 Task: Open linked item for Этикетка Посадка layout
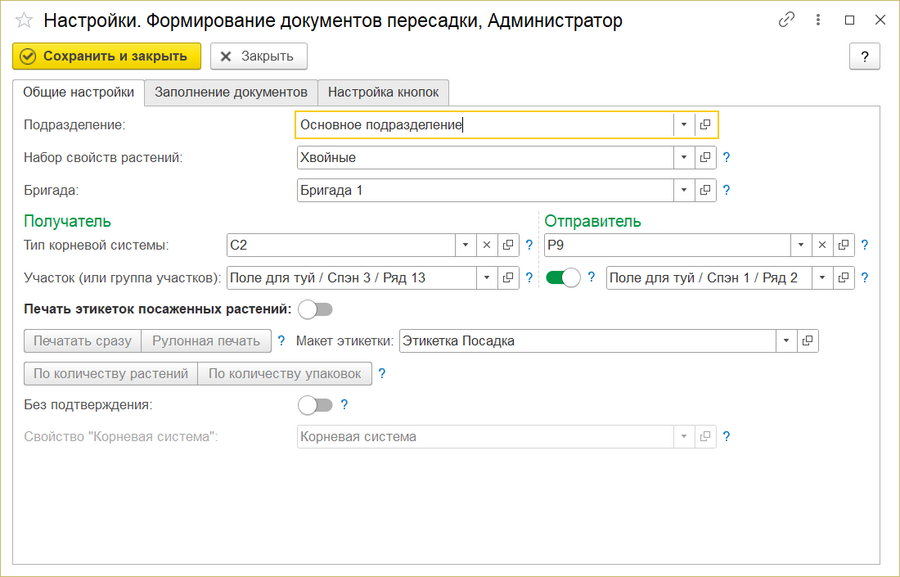tap(808, 340)
